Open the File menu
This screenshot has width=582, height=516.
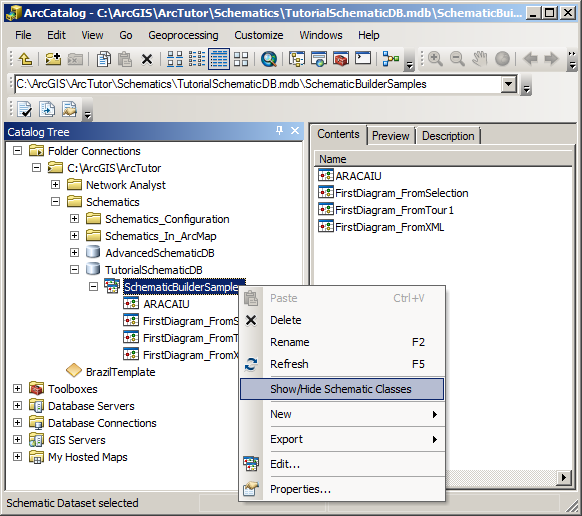23,35
